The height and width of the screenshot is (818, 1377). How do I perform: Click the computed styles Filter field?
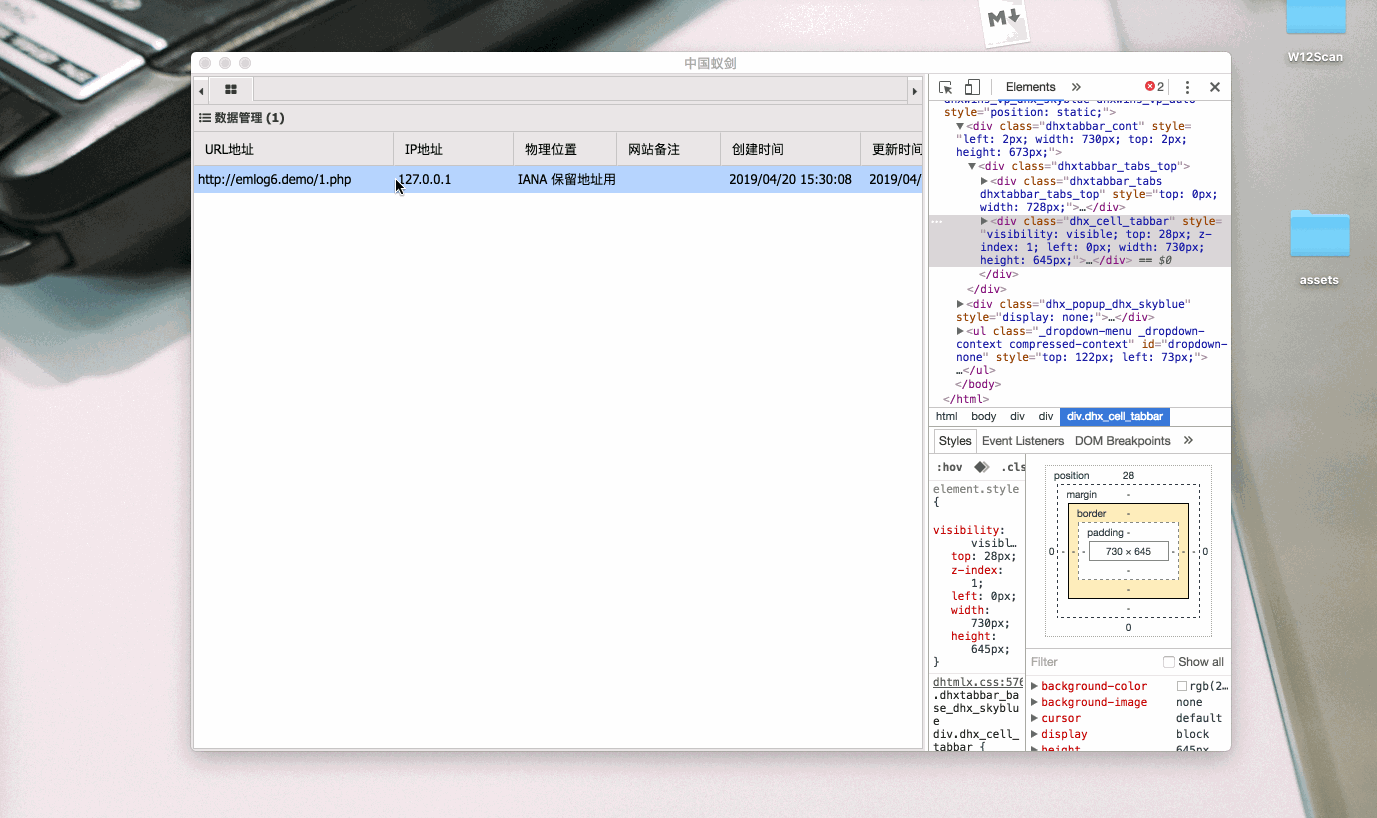pyautogui.click(x=1090, y=662)
